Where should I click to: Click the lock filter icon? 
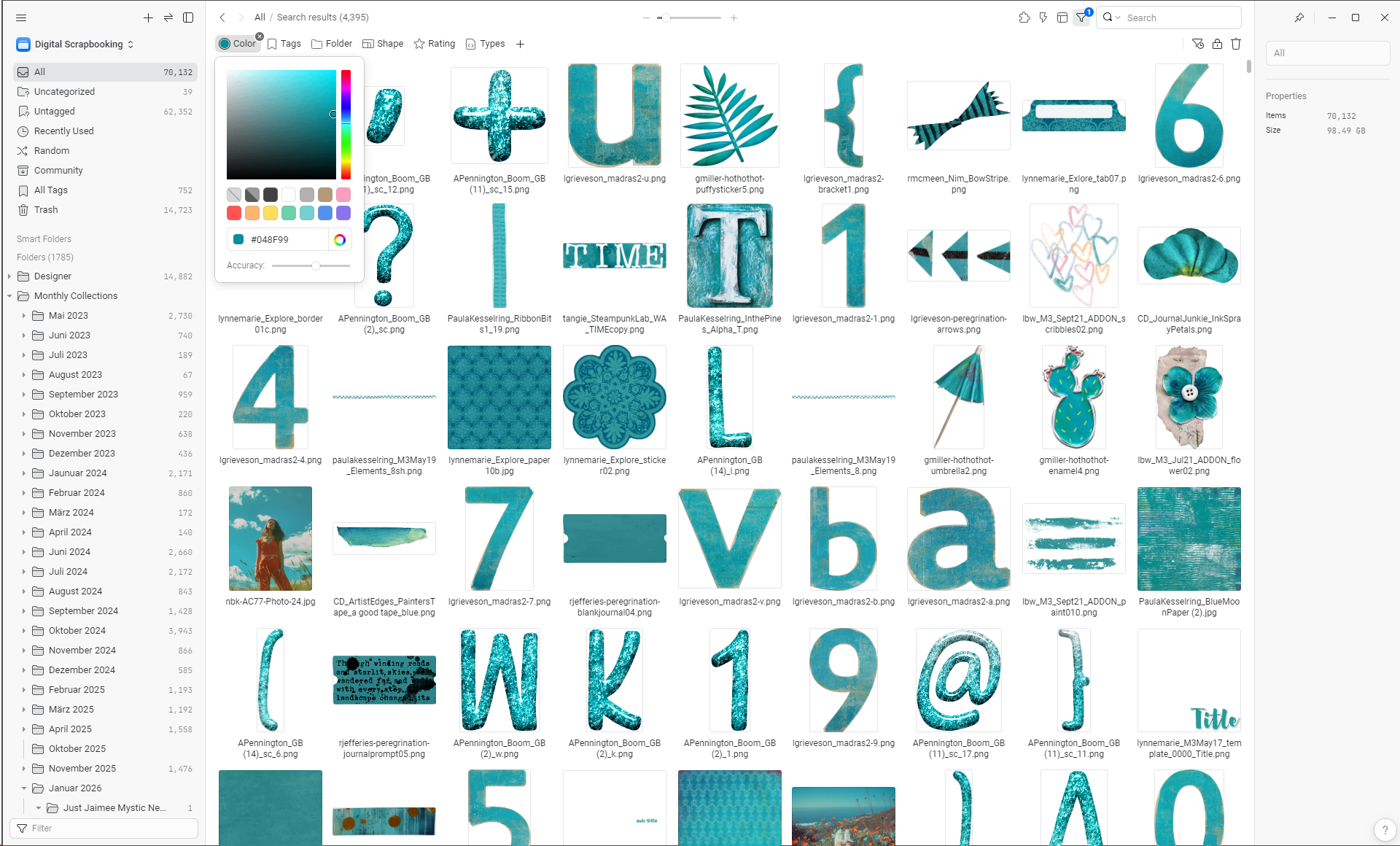1217,44
